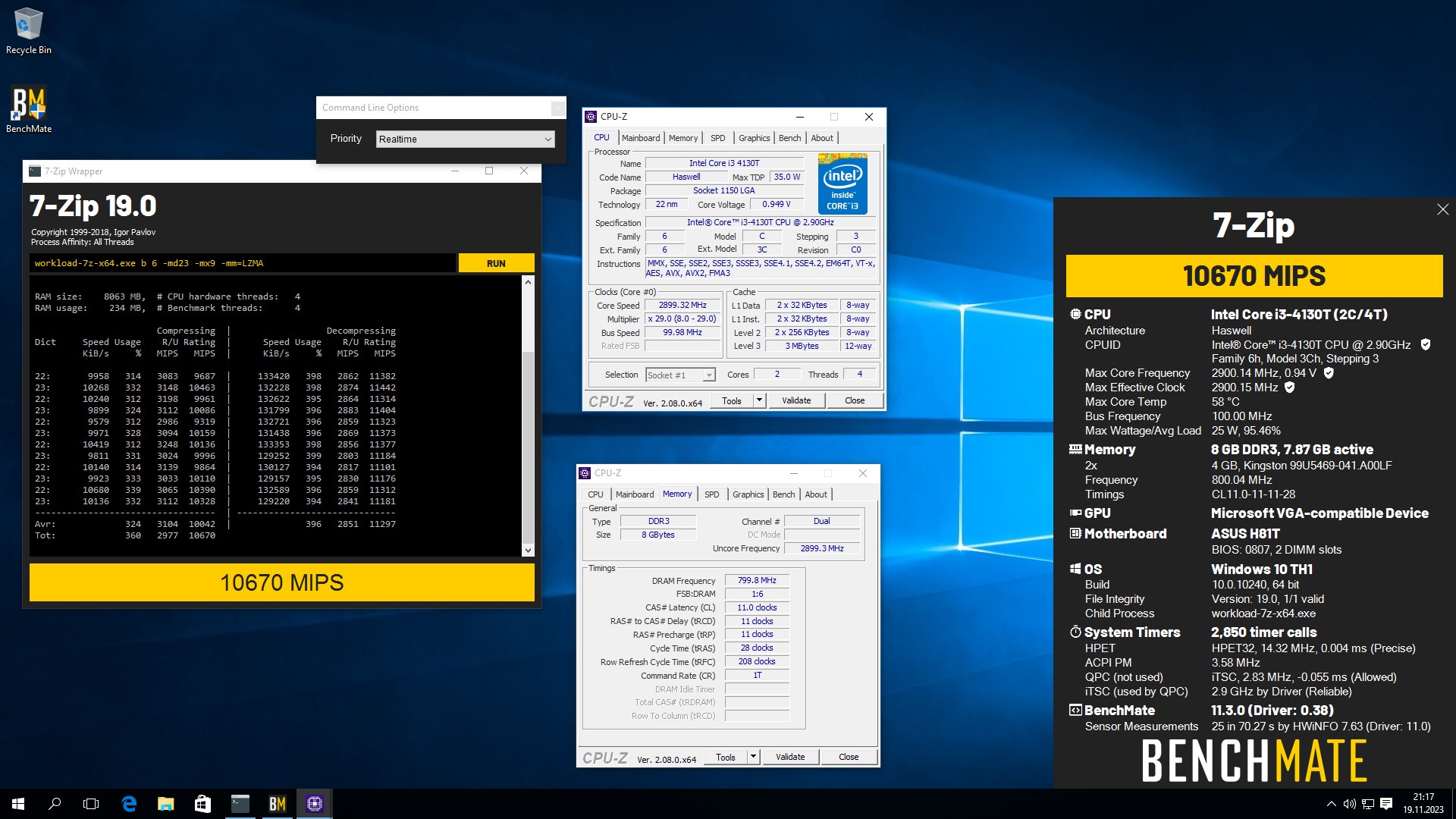This screenshot has height=819, width=1456.
Task: Expand the Tools arrow in lower CPU-Z
Action: [x=753, y=757]
